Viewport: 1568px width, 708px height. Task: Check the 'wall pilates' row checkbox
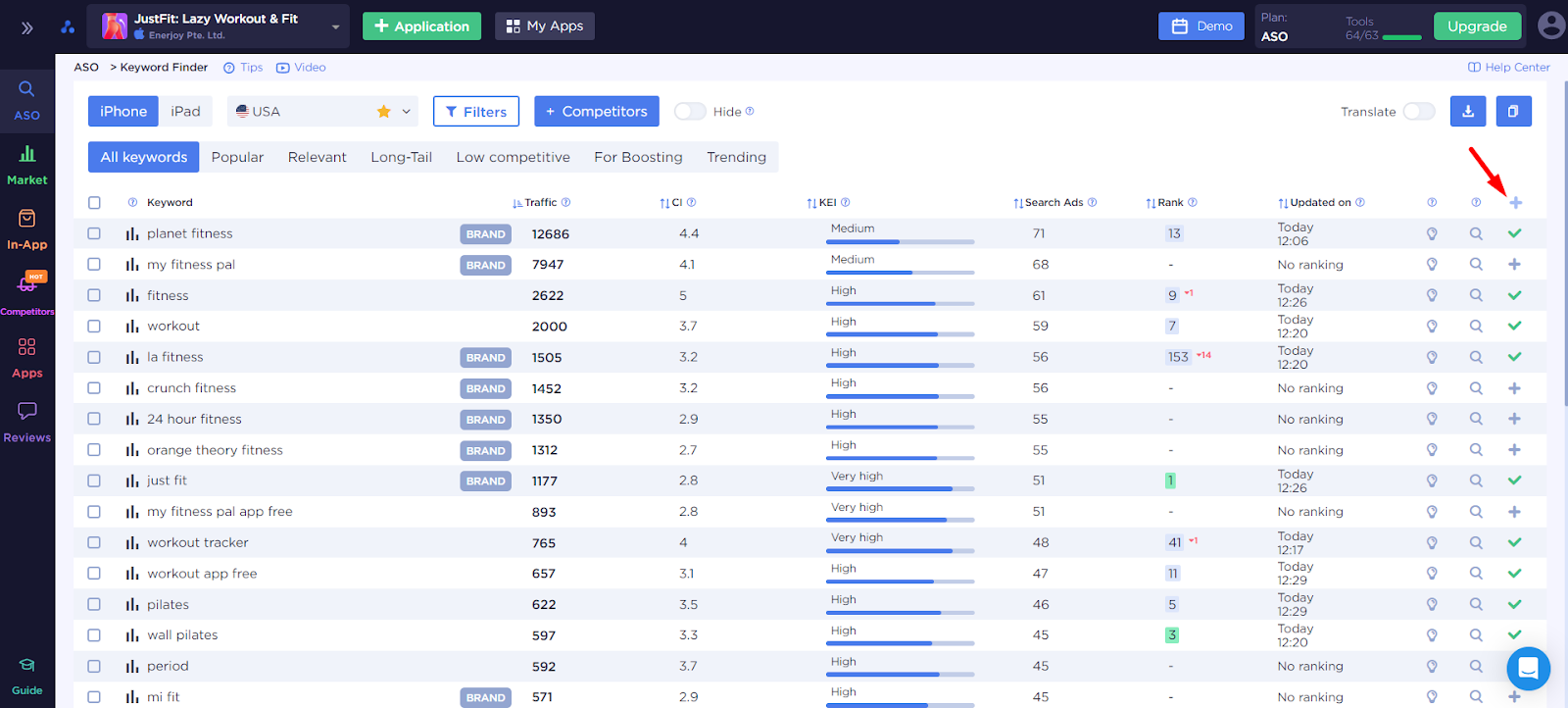(x=94, y=634)
